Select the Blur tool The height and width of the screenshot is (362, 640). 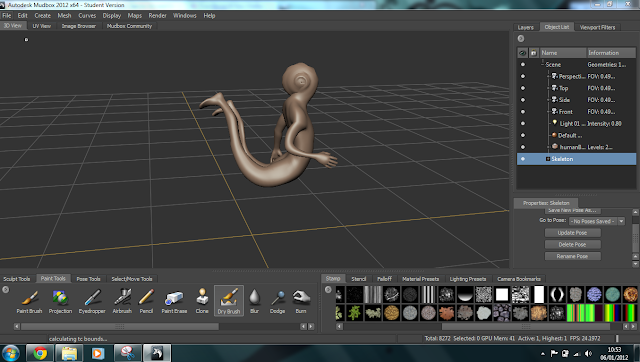254,301
